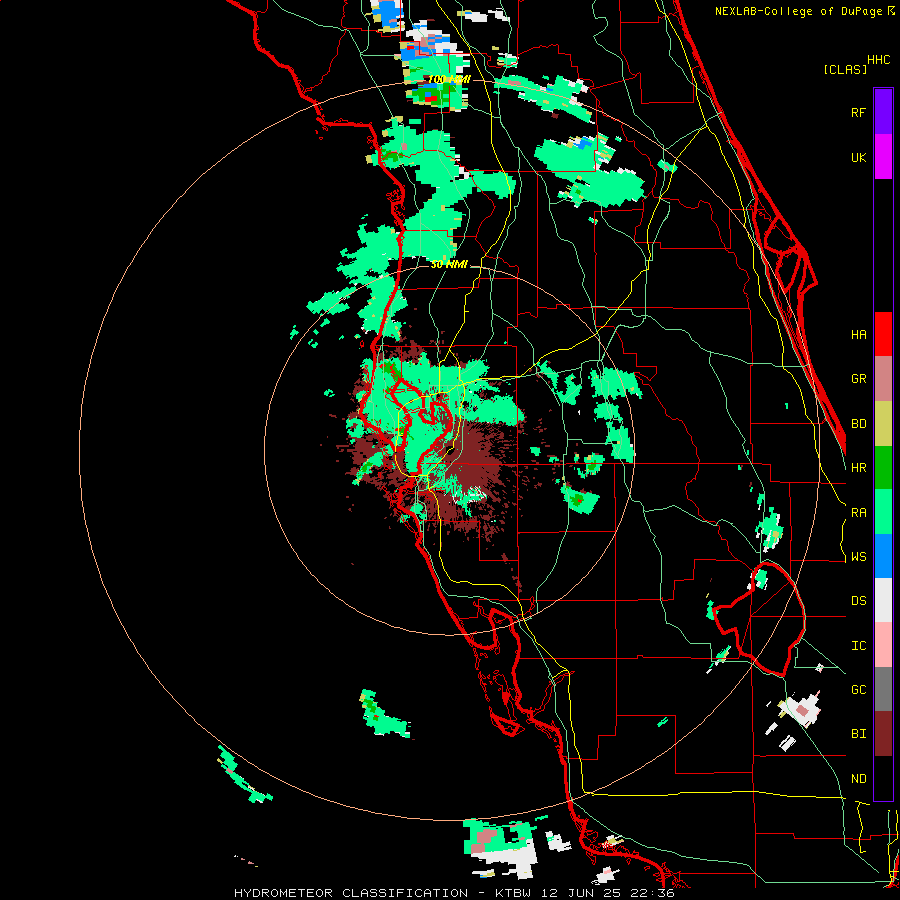
Task: Click the HA legend label
Action: pos(858,335)
